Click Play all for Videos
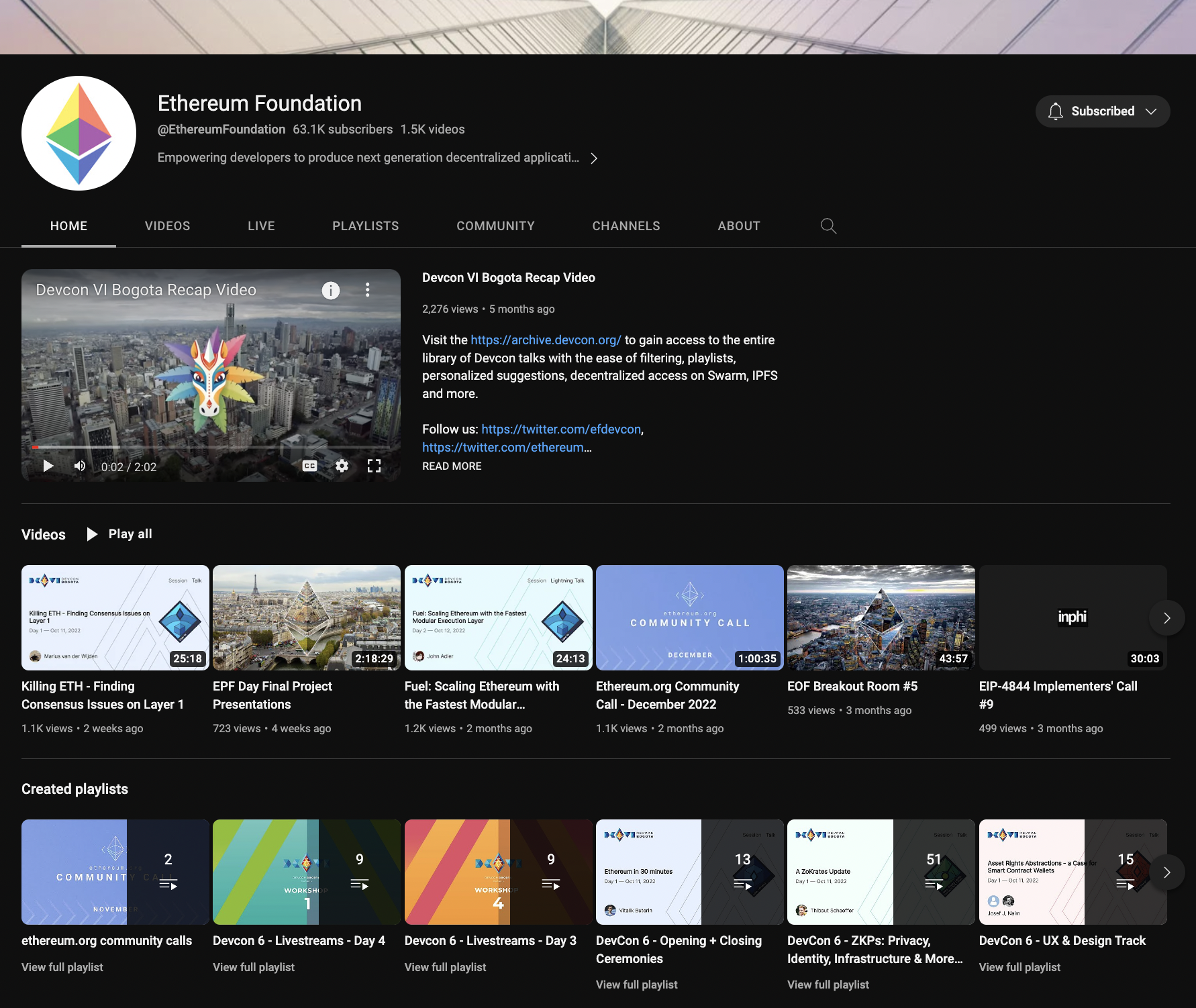 coord(119,534)
